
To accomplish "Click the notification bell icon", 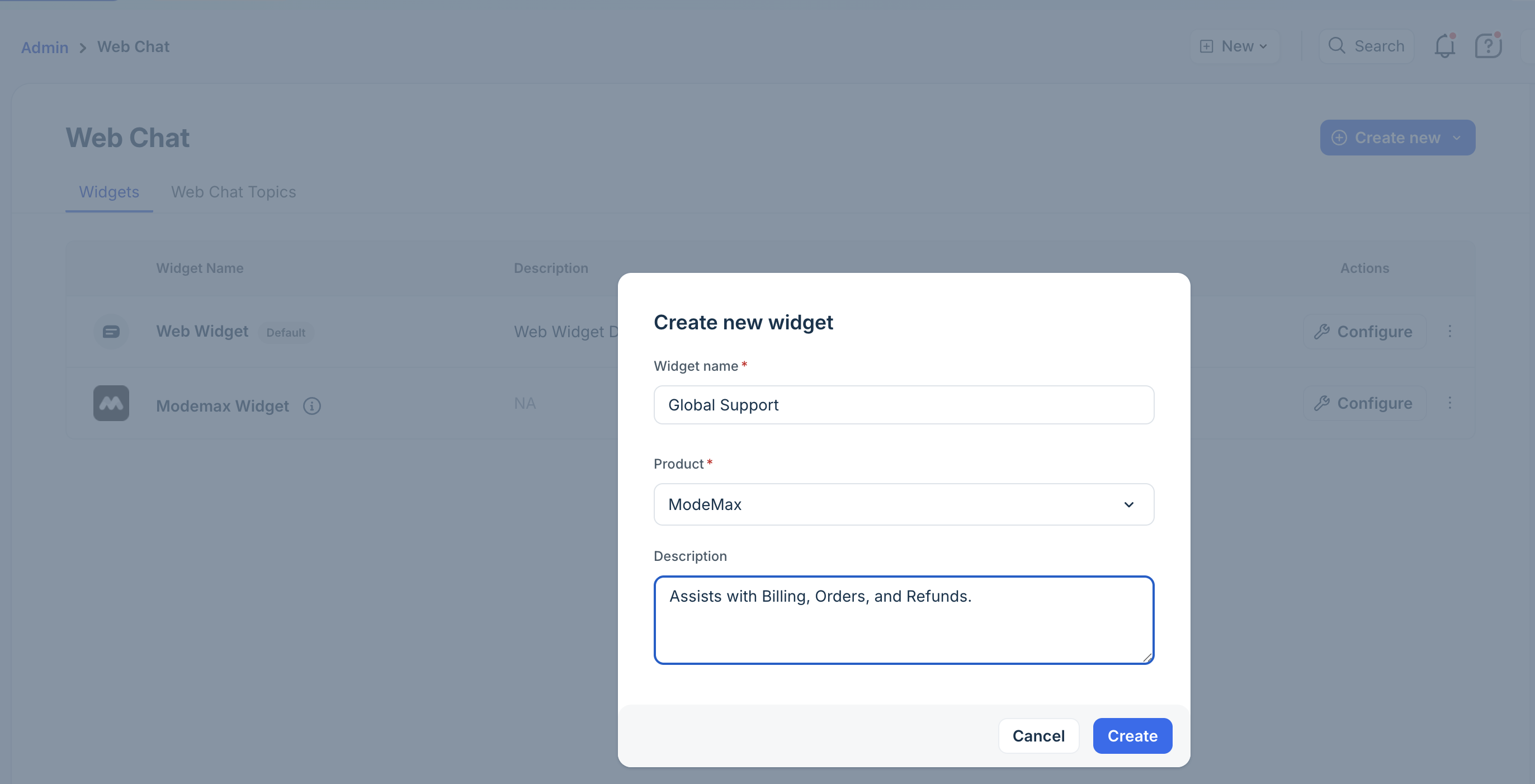I will 1444,46.
